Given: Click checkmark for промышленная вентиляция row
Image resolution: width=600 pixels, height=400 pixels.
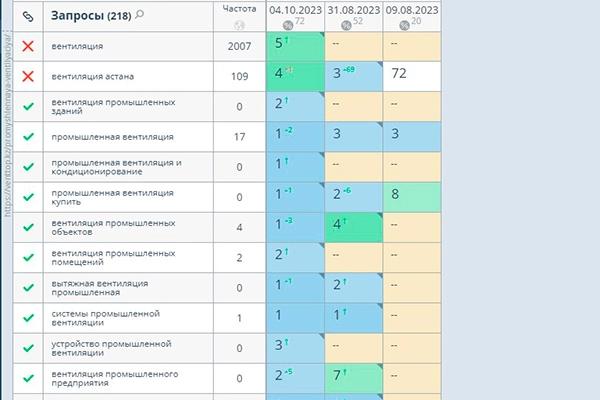Looking at the screenshot, I should point(28,137).
